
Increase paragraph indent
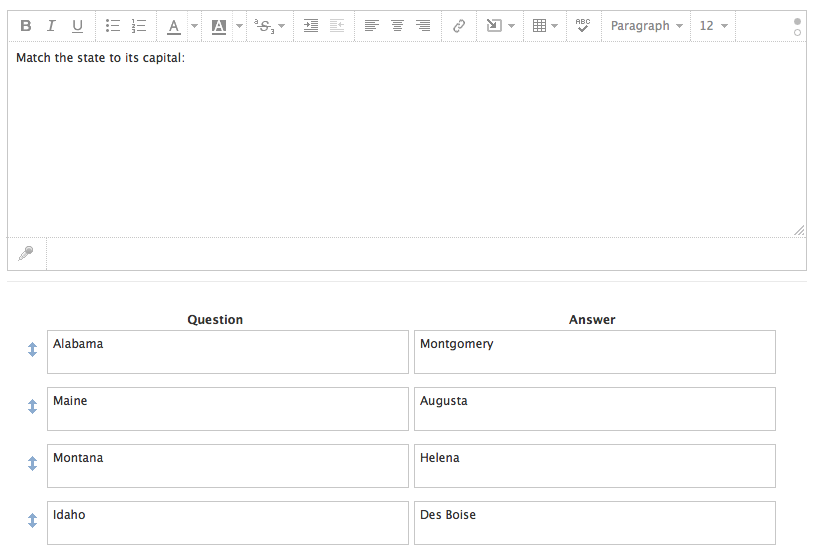[x=311, y=26]
